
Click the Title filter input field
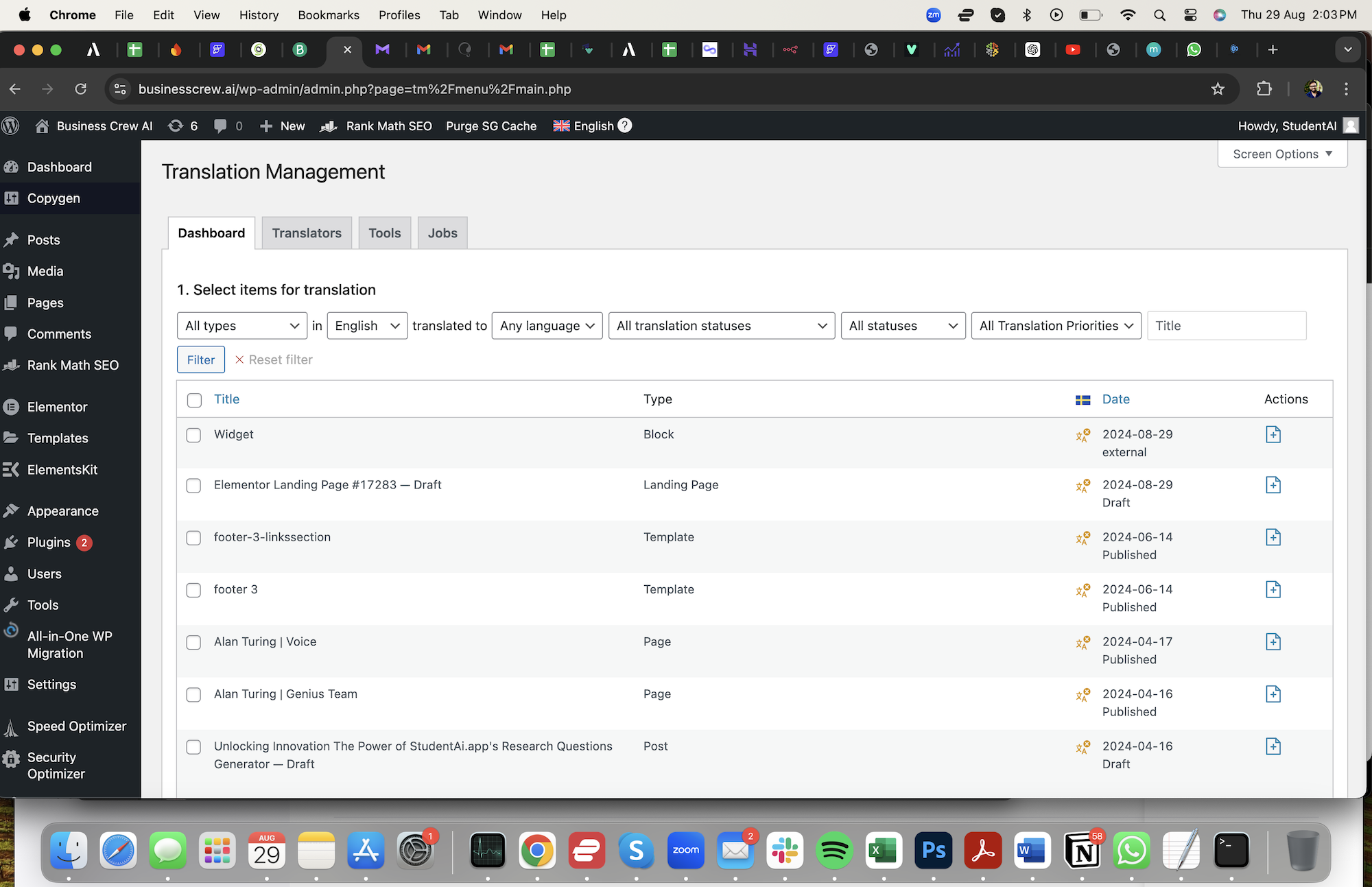click(x=1227, y=326)
